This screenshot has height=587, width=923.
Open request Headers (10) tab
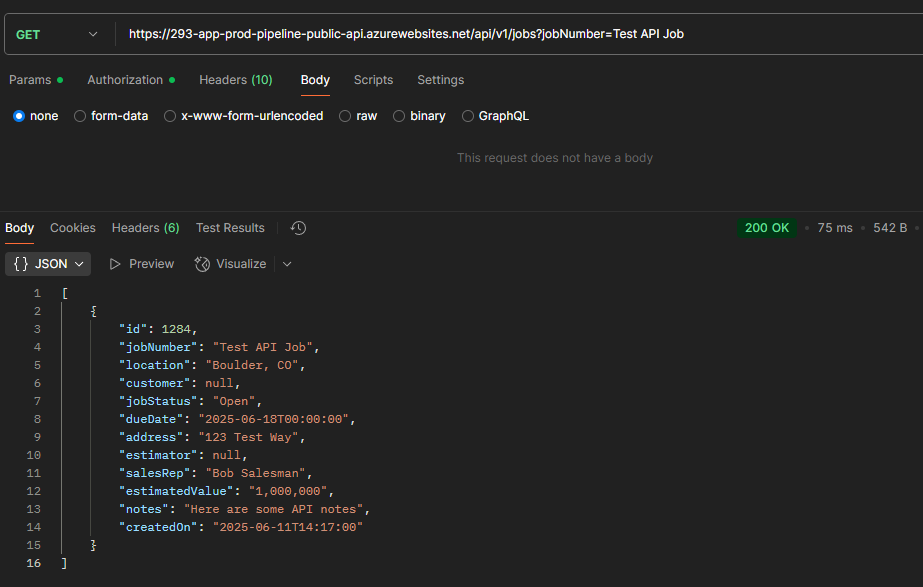tap(235, 80)
